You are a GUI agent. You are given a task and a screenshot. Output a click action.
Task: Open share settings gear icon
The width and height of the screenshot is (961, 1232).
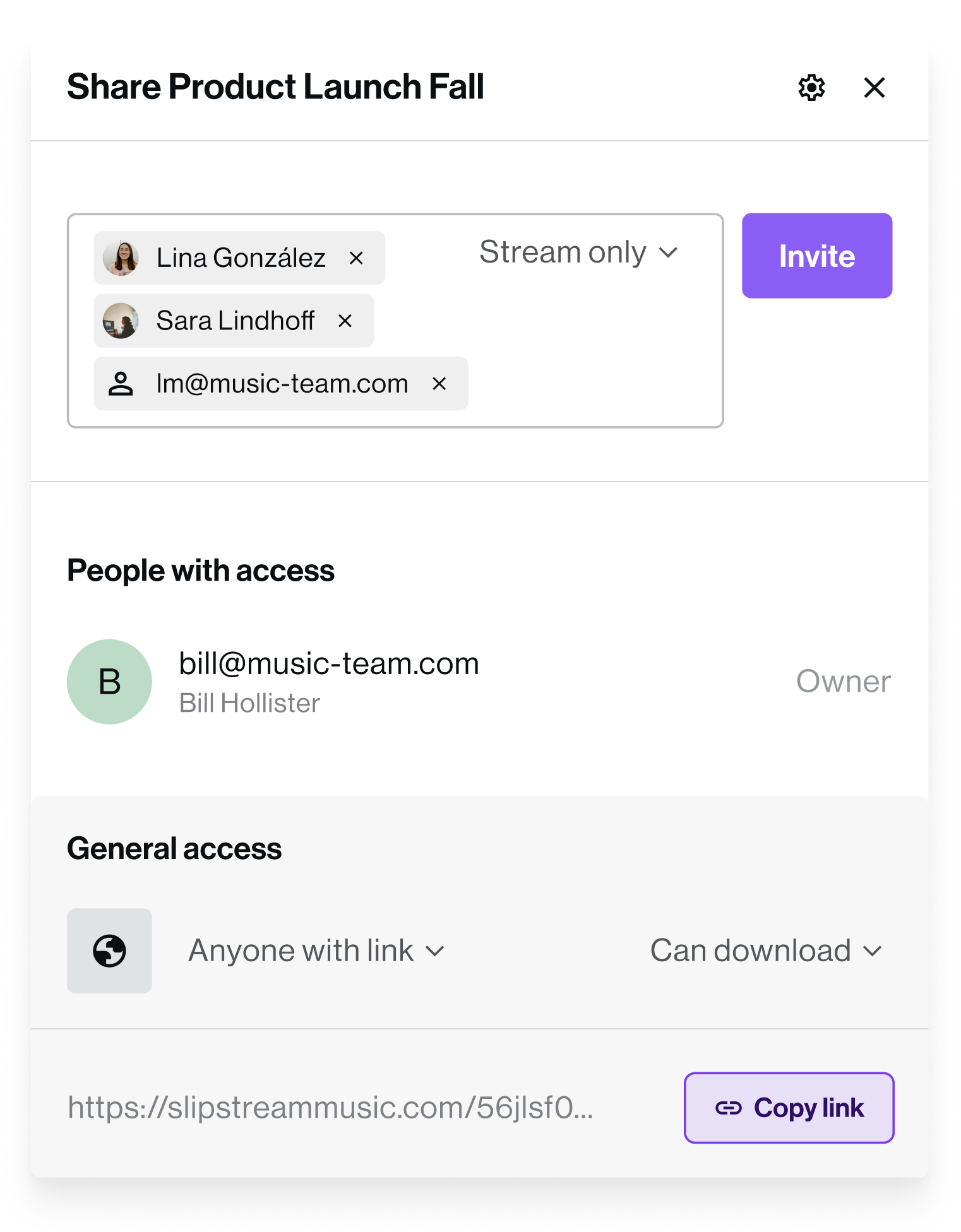(x=811, y=88)
